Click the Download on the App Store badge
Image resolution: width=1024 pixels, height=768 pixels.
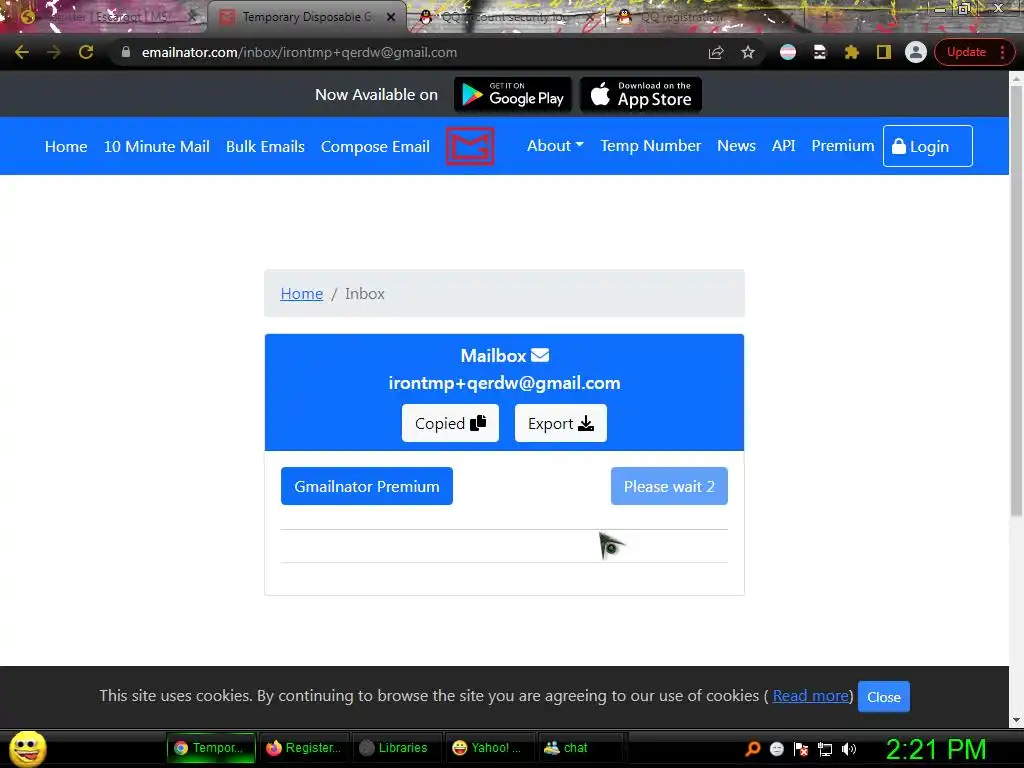641,95
